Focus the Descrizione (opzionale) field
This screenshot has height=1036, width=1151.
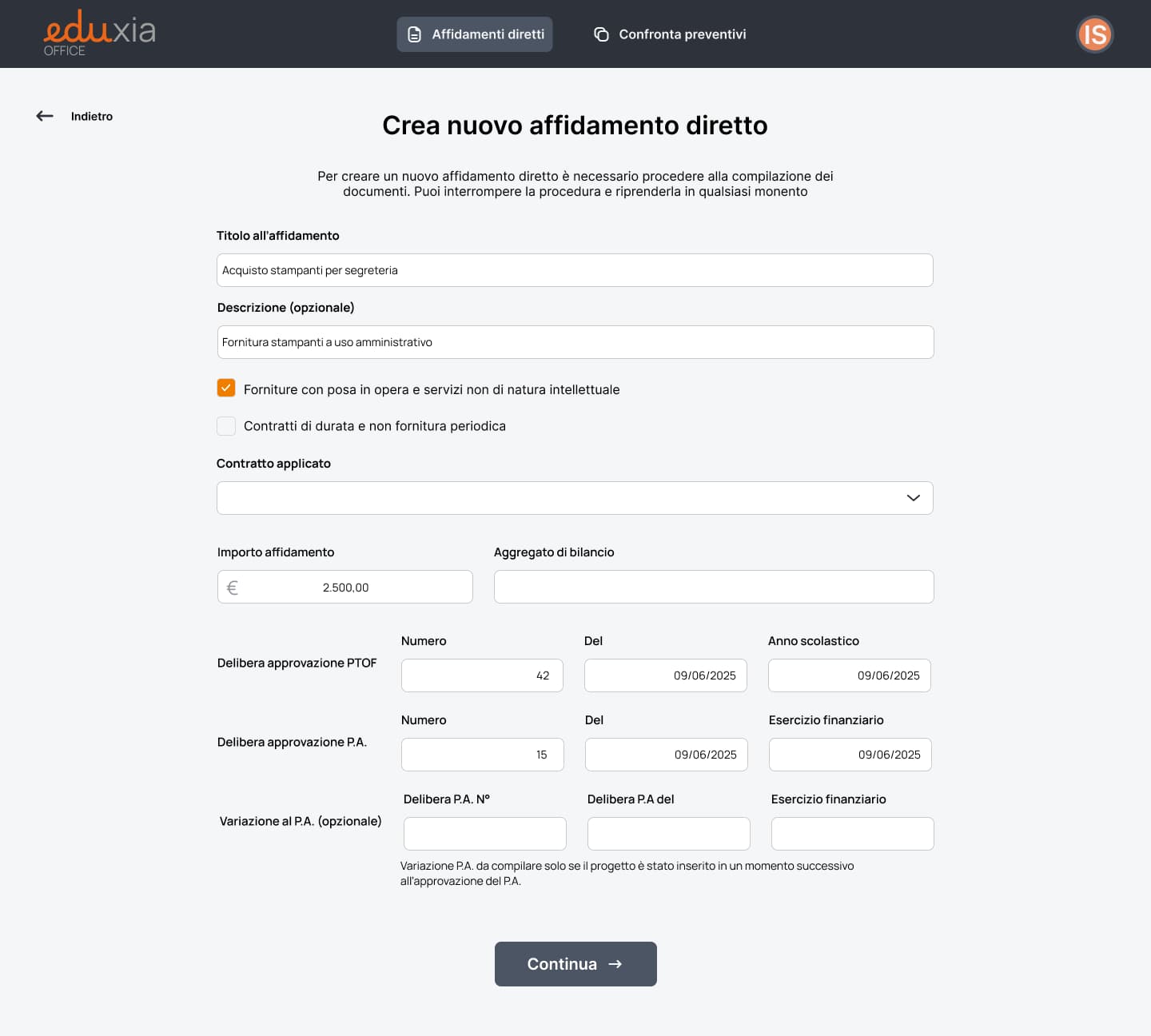pos(575,342)
